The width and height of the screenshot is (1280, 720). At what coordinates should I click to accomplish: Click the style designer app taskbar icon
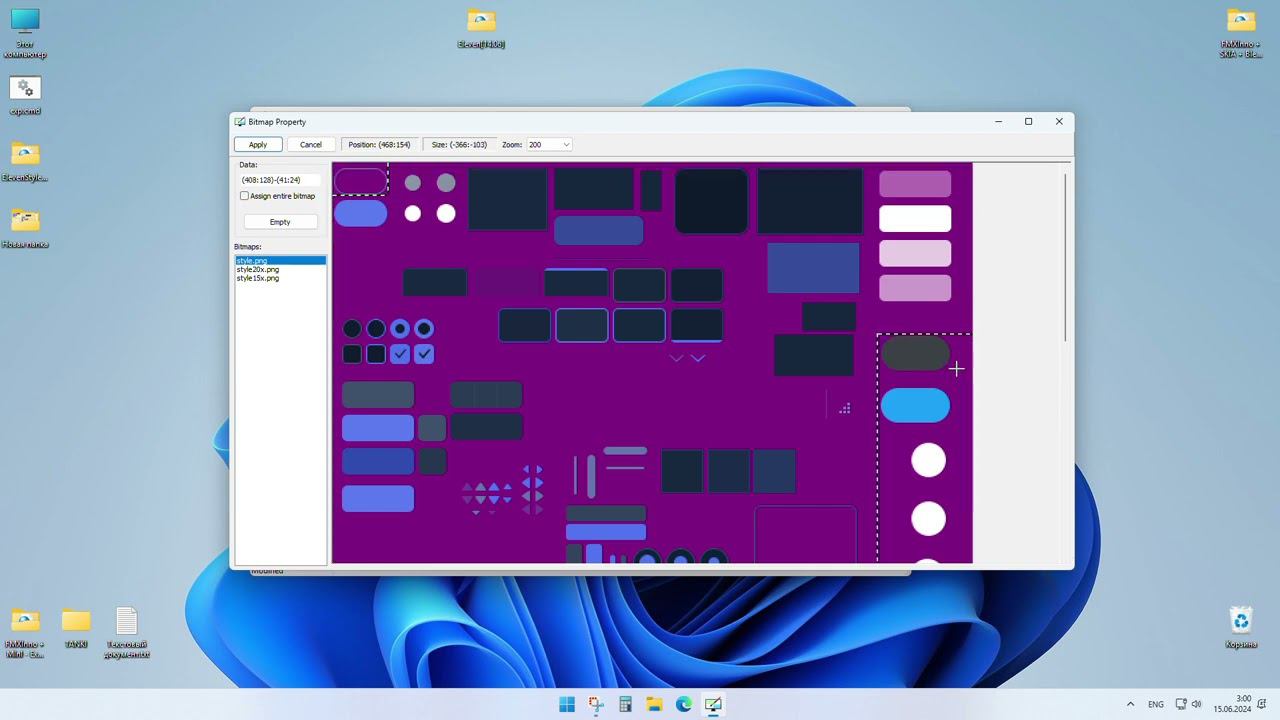tap(713, 704)
